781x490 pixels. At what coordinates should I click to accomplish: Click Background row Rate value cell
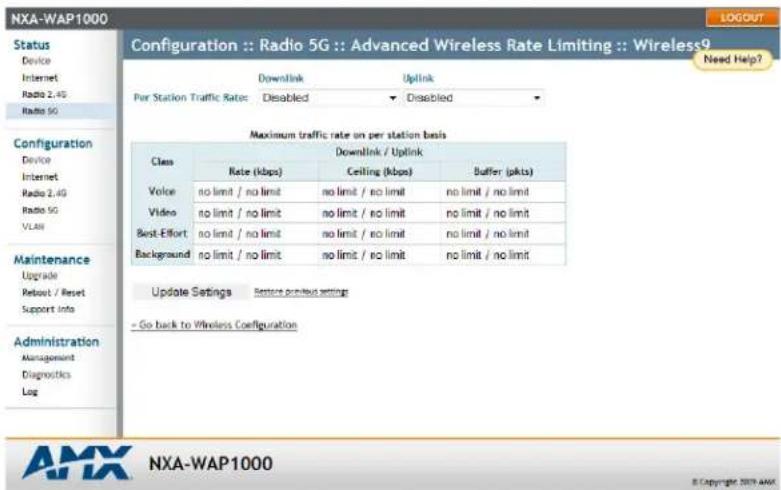pos(256,255)
